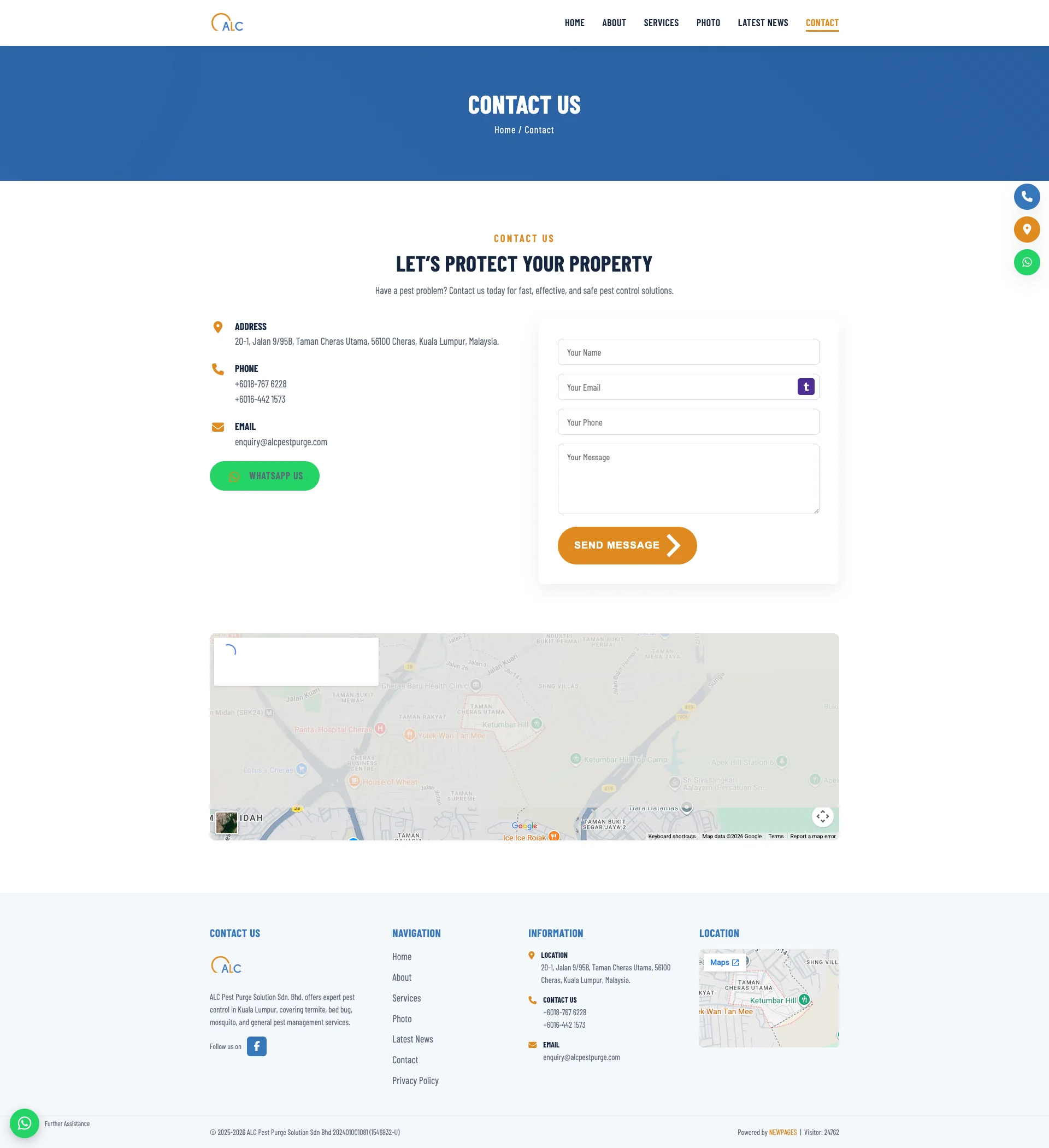Click the NEWPAGES link in footer

tap(782, 1132)
